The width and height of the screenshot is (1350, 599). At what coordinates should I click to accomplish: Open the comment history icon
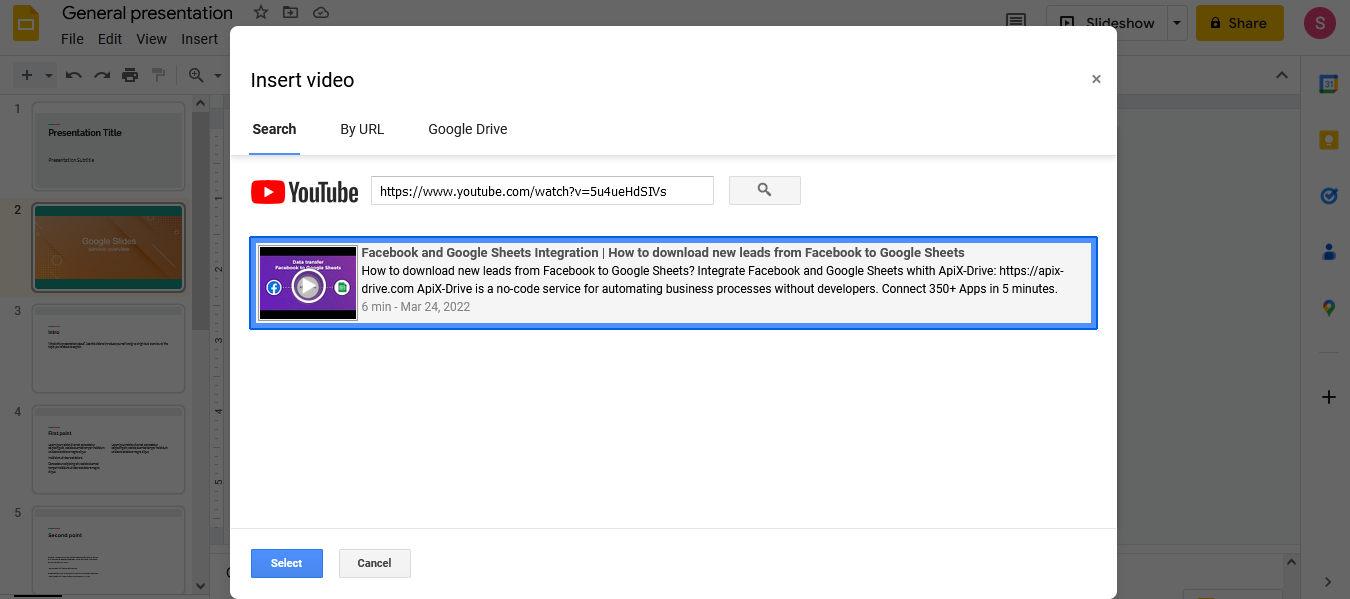tap(1015, 21)
